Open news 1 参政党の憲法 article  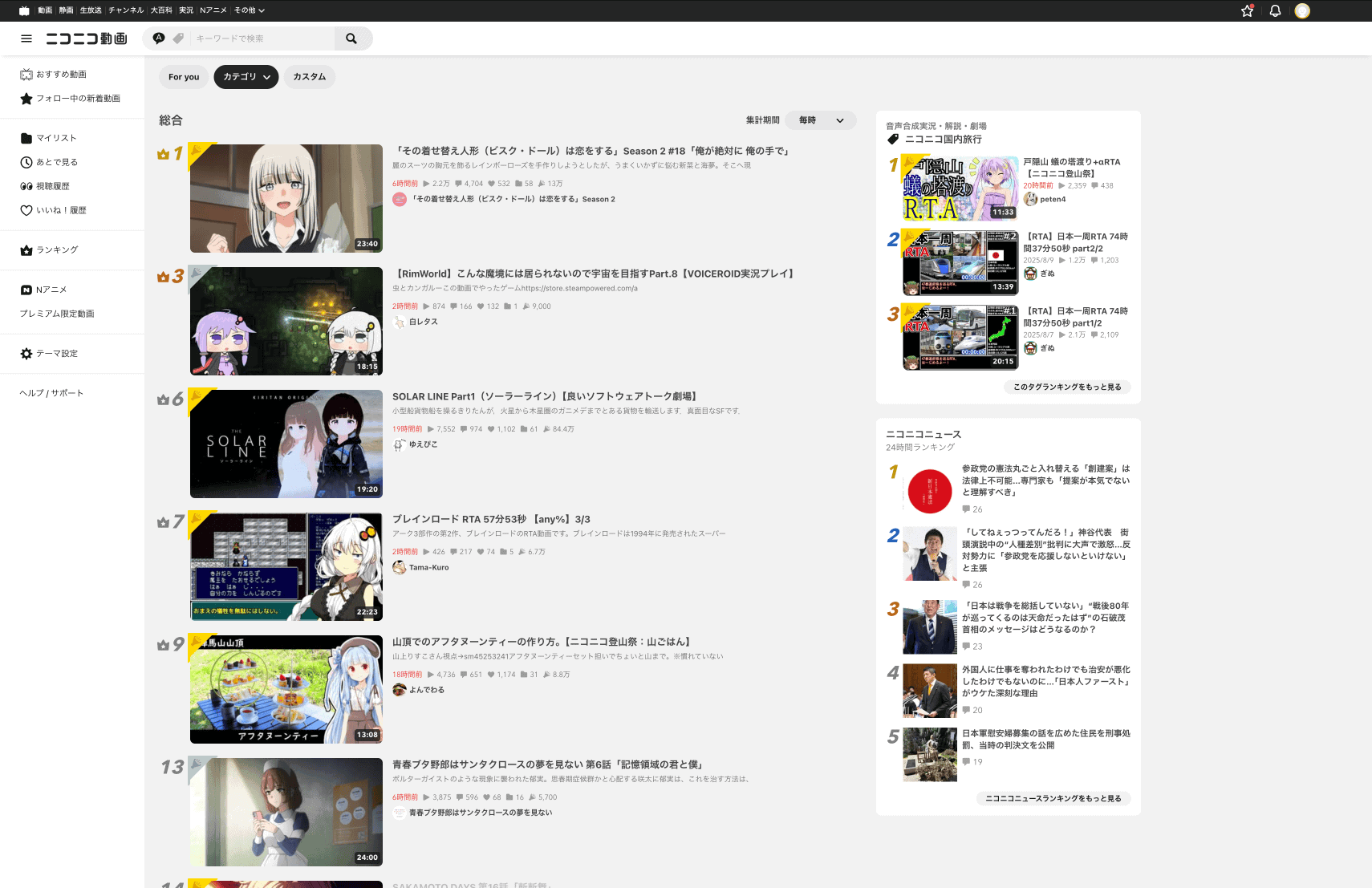(1046, 480)
